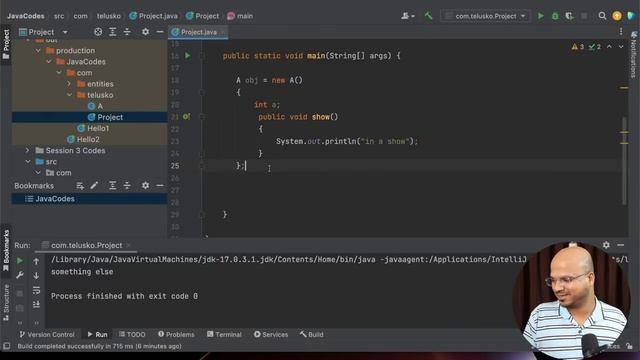Collapse the telusko folder
Viewport: 640px width, 360px height.
click(69, 95)
